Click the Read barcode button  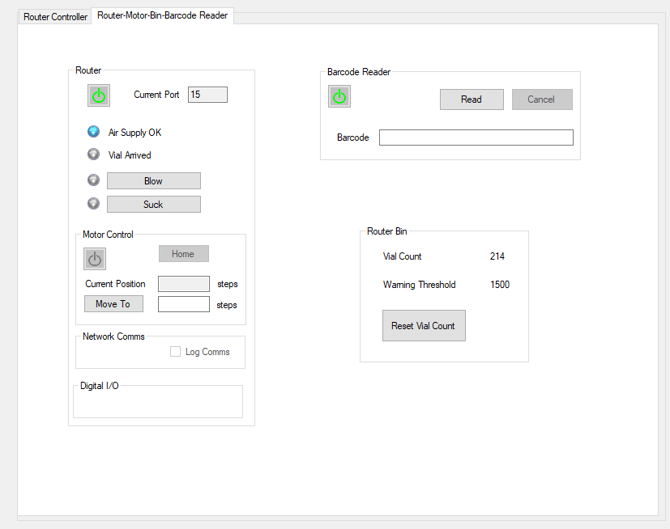tap(472, 100)
